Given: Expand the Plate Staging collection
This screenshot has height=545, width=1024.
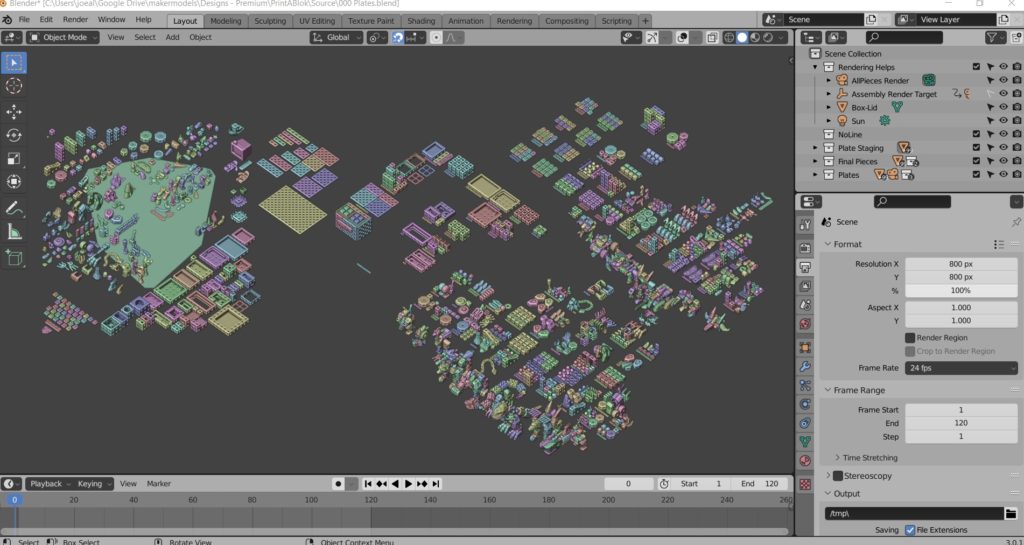Looking at the screenshot, I should point(816,148).
